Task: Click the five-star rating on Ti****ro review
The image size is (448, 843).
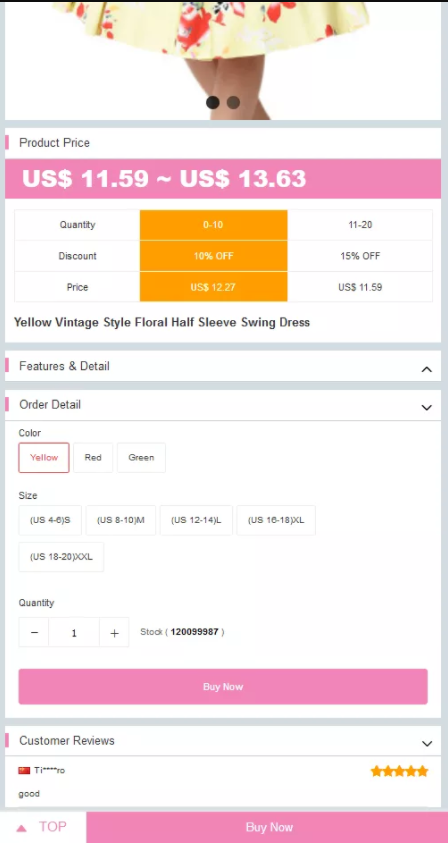Action: pyautogui.click(x=399, y=771)
